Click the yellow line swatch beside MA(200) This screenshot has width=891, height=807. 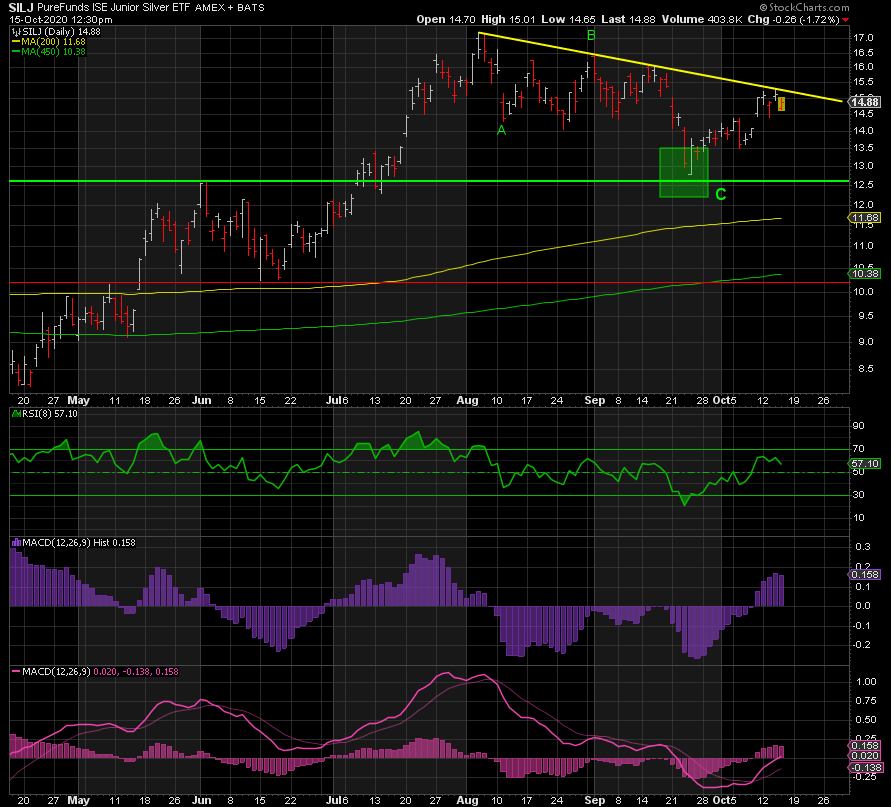click(x=16, y=42)
